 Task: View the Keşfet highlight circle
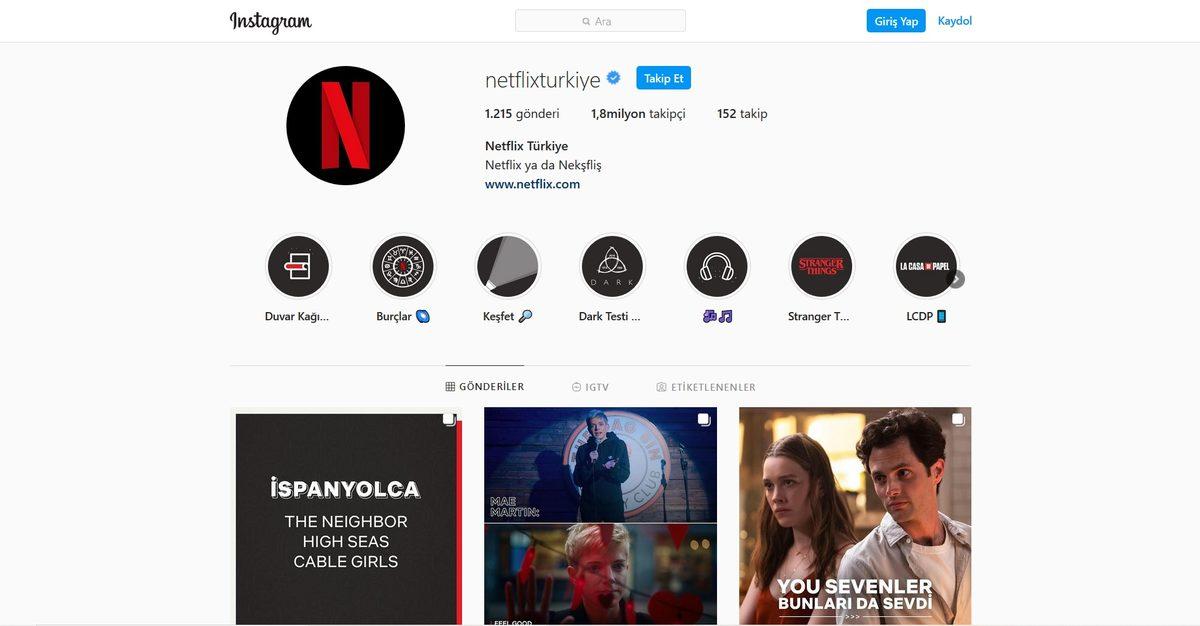(507, 265)
